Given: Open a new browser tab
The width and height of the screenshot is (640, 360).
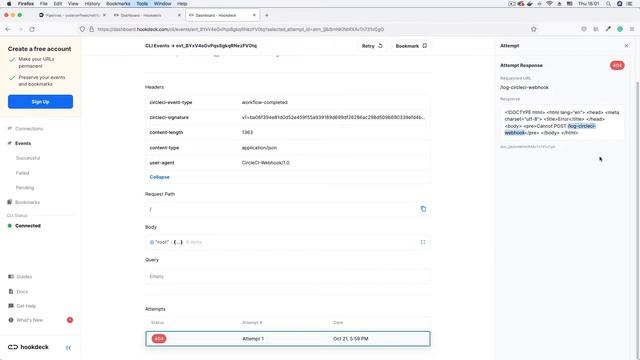Looking at the screenshot, I should pyautogui.click(x=267, y=15).
